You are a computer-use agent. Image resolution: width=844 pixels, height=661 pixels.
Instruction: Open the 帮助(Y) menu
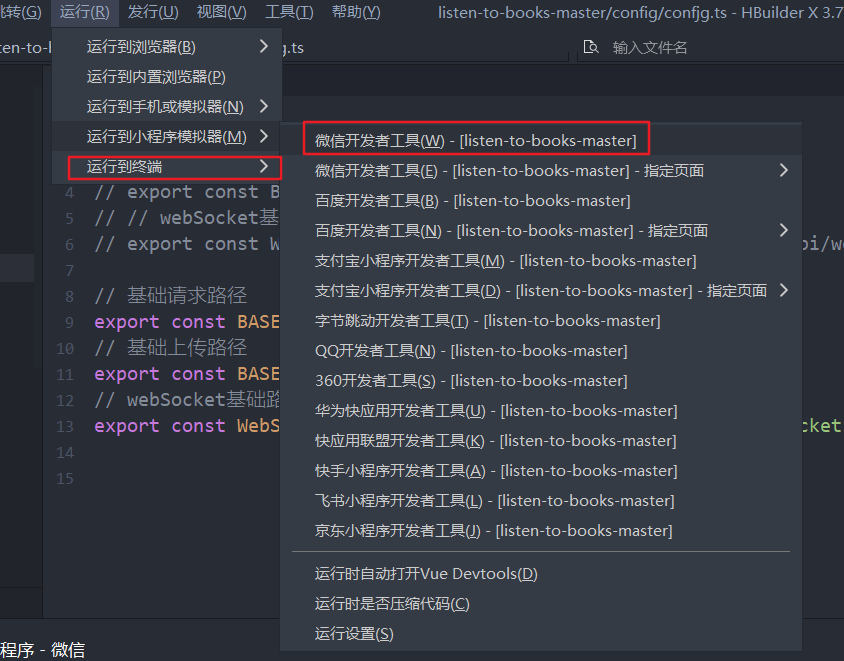(x=356, y=12)
